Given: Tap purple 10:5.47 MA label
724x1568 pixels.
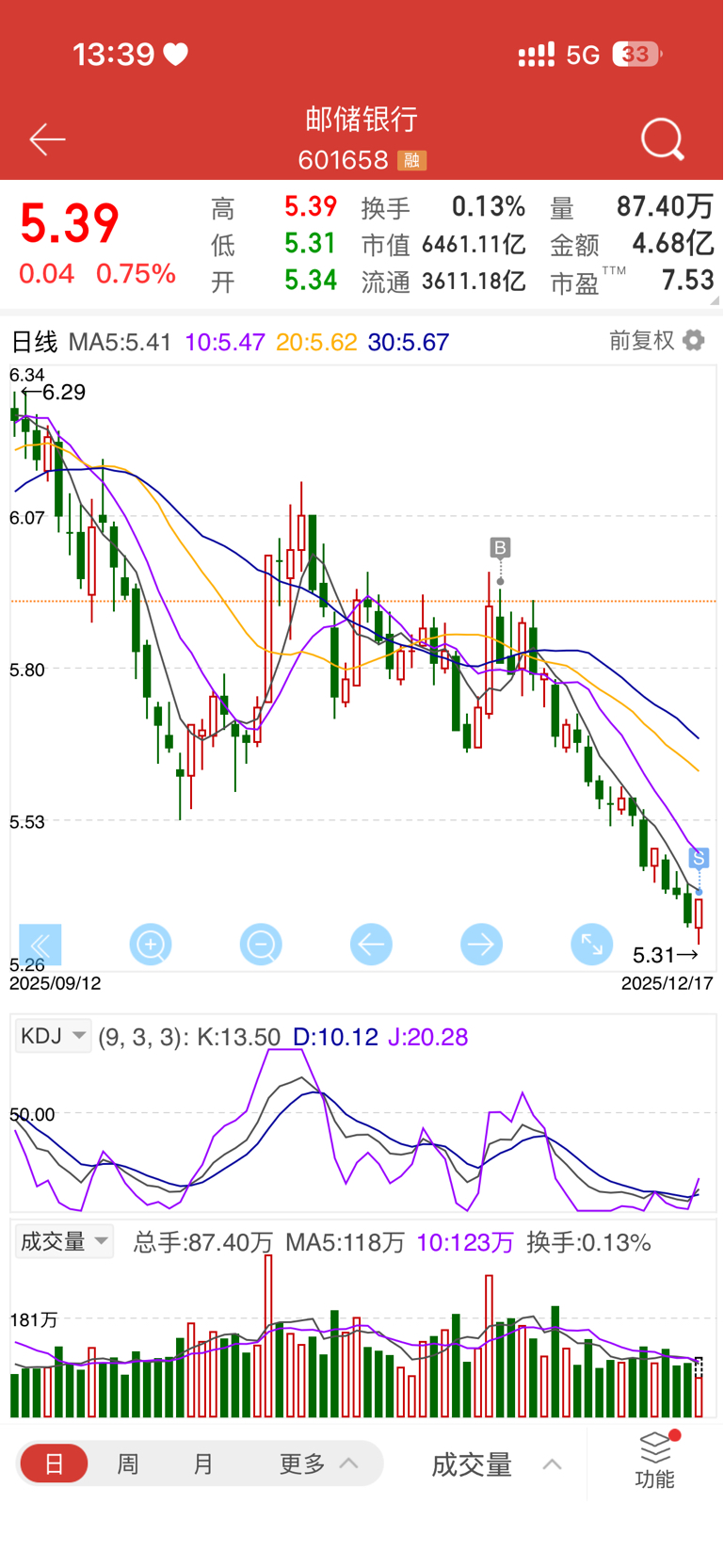Looking at the screenshot, I should click(225, 342).
